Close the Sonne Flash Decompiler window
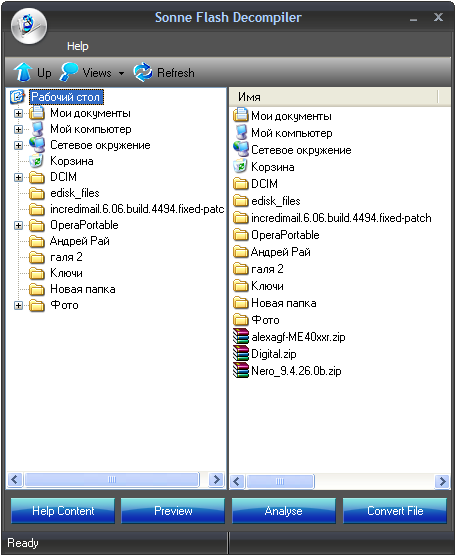The height and width of the screenshot is (556, 456). (x=438, y=17)
